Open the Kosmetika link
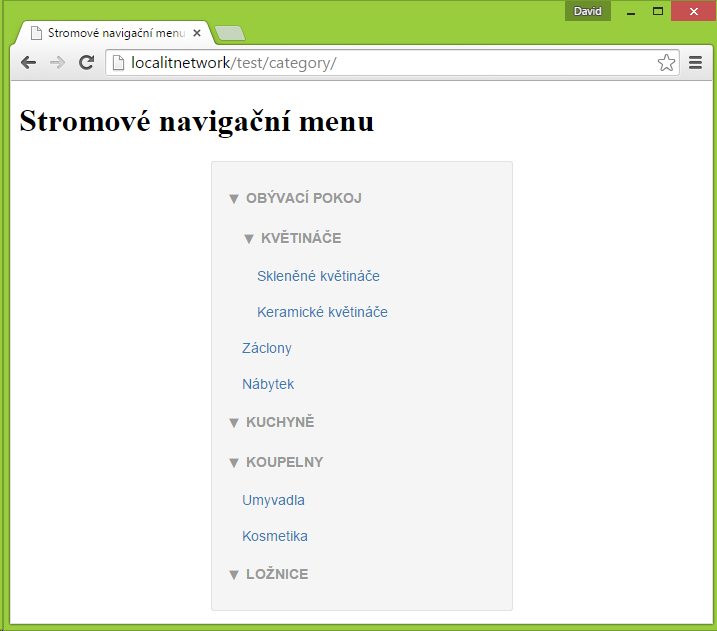 pos(275,536)
